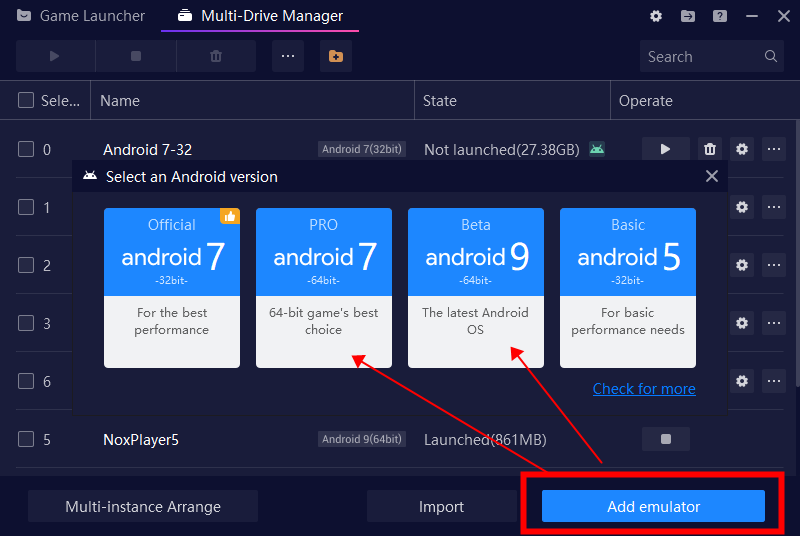Click the batch stop toolbar button
Image resolution: width=800 pixels, height=536 pixels.
(136, 56)
